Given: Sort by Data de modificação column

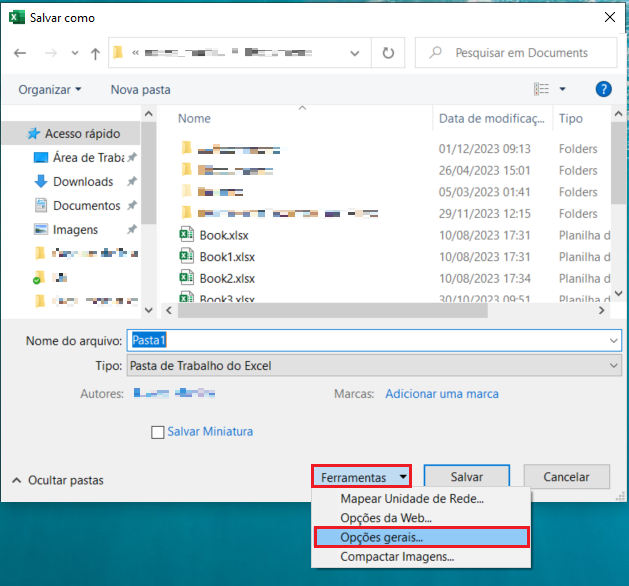Looking at the screenshot, I should click(491, 118).
